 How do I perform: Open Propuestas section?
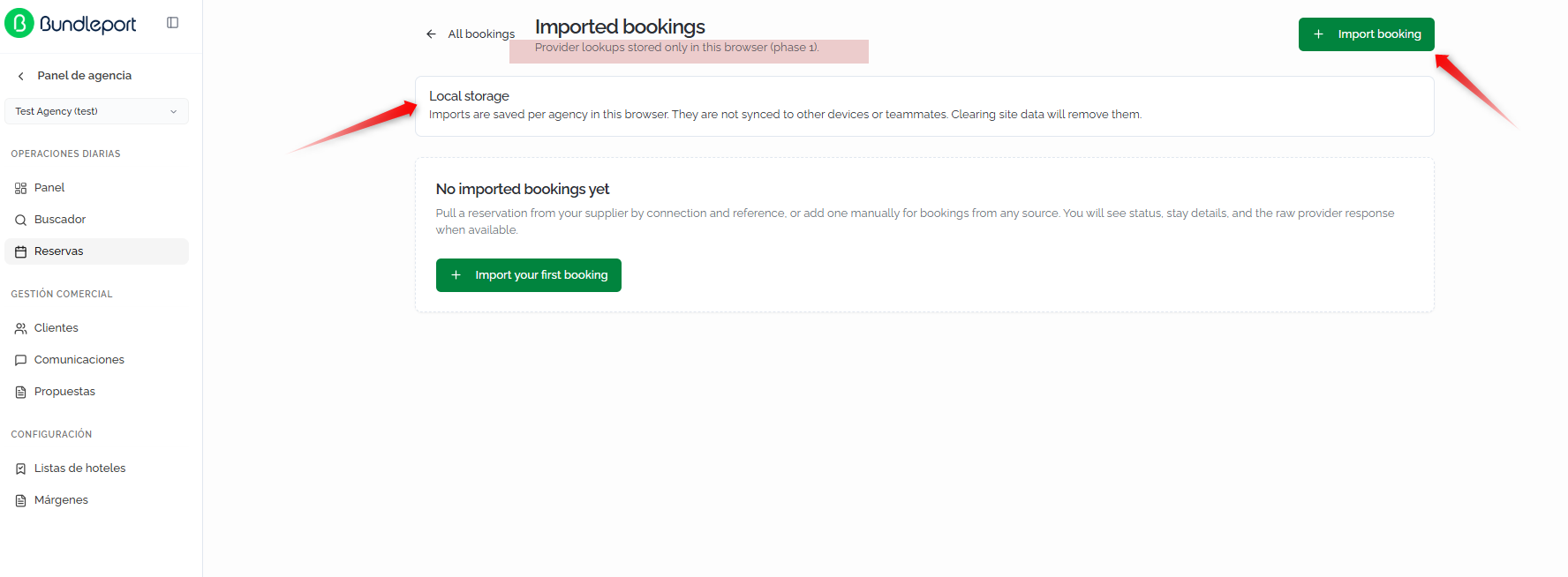click(x=96, y=392)
